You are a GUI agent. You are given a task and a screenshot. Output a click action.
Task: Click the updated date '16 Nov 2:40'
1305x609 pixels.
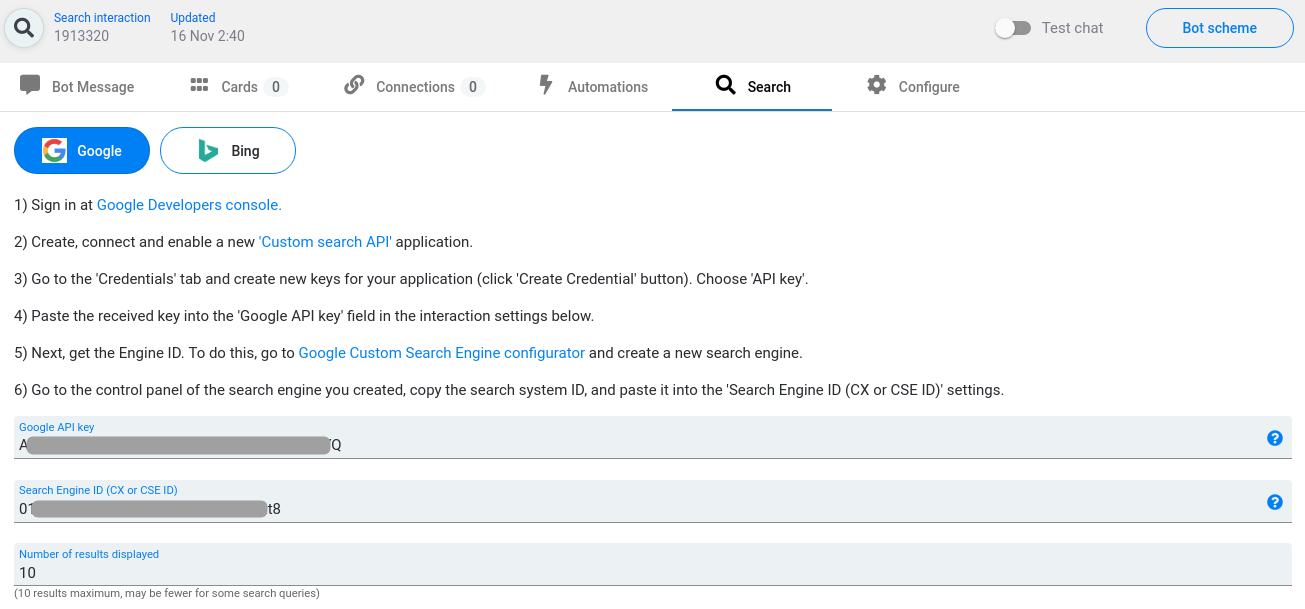coord(208,36)
